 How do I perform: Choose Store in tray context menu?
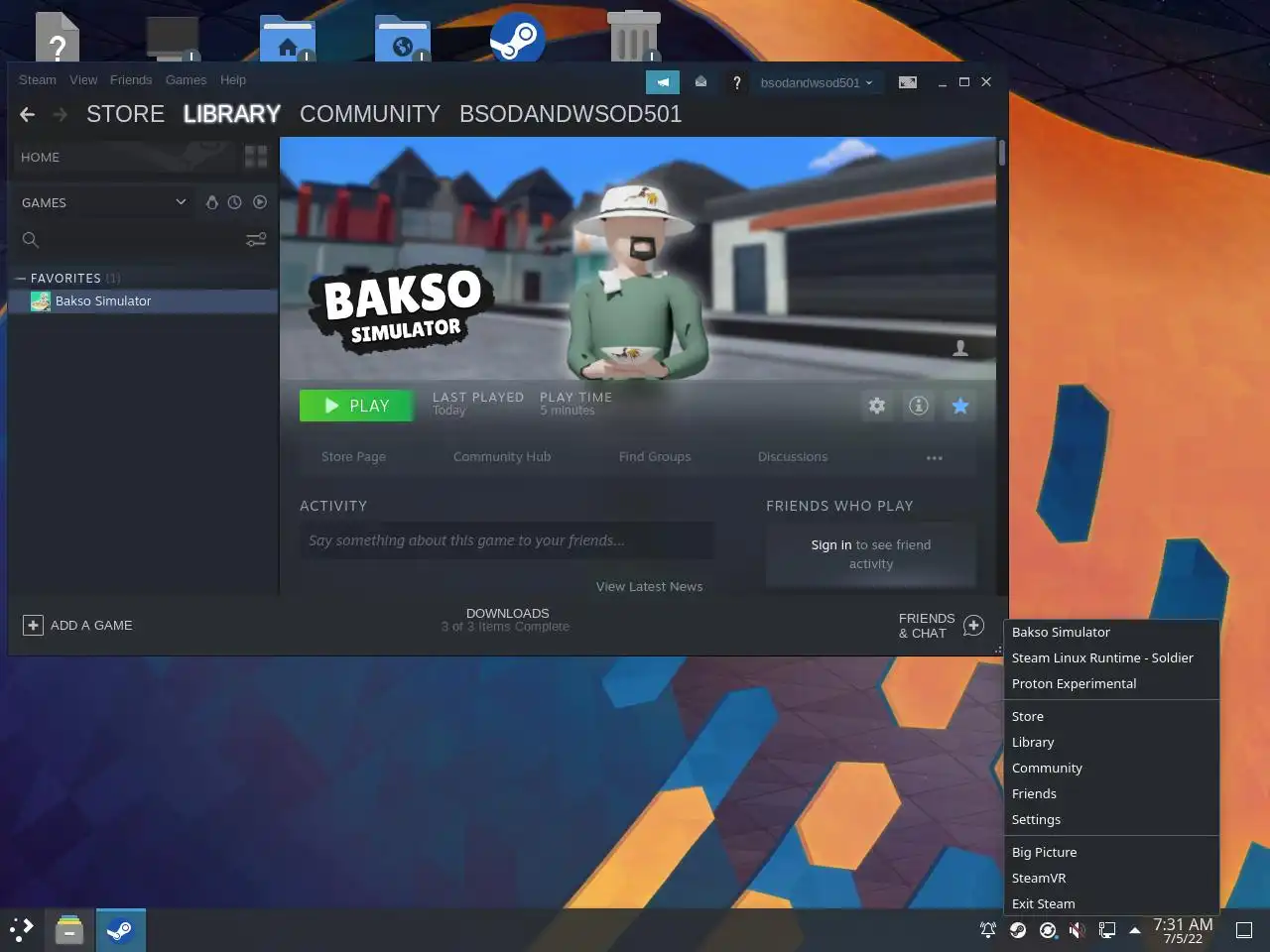[x=1111, y=717]
